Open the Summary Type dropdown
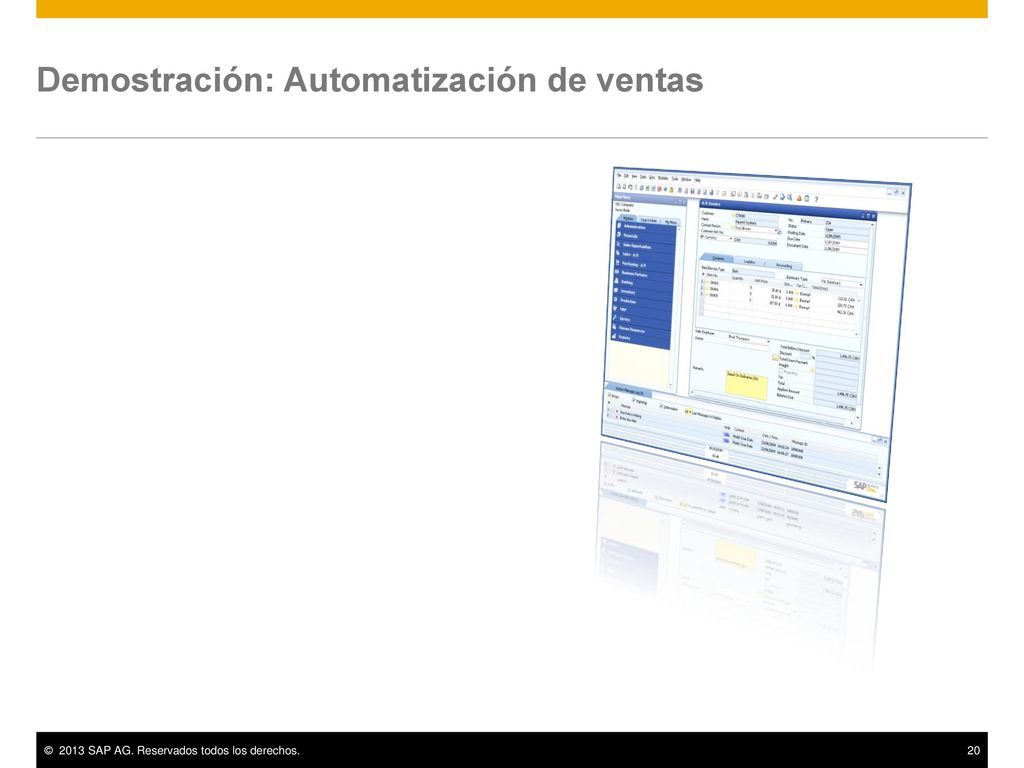 click(842, 283)
